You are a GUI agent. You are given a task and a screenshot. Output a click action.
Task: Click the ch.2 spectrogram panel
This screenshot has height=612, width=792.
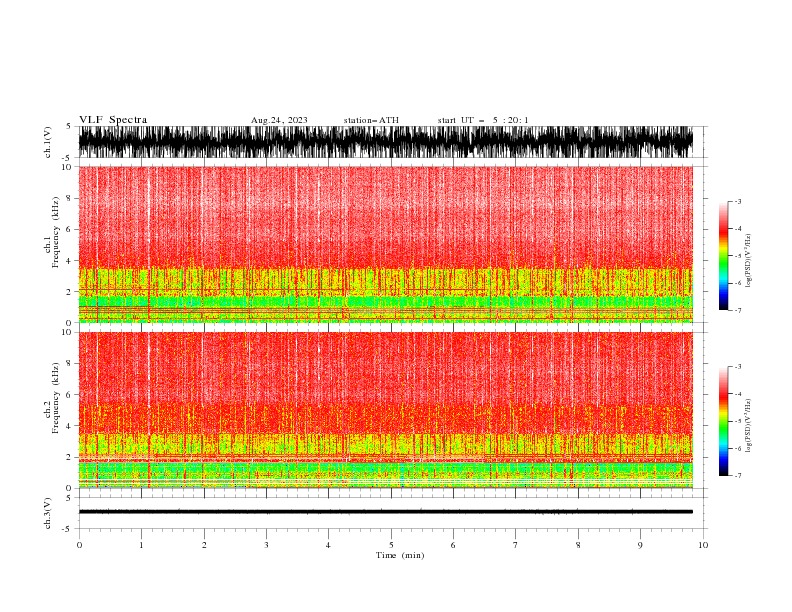click(385, 410)
